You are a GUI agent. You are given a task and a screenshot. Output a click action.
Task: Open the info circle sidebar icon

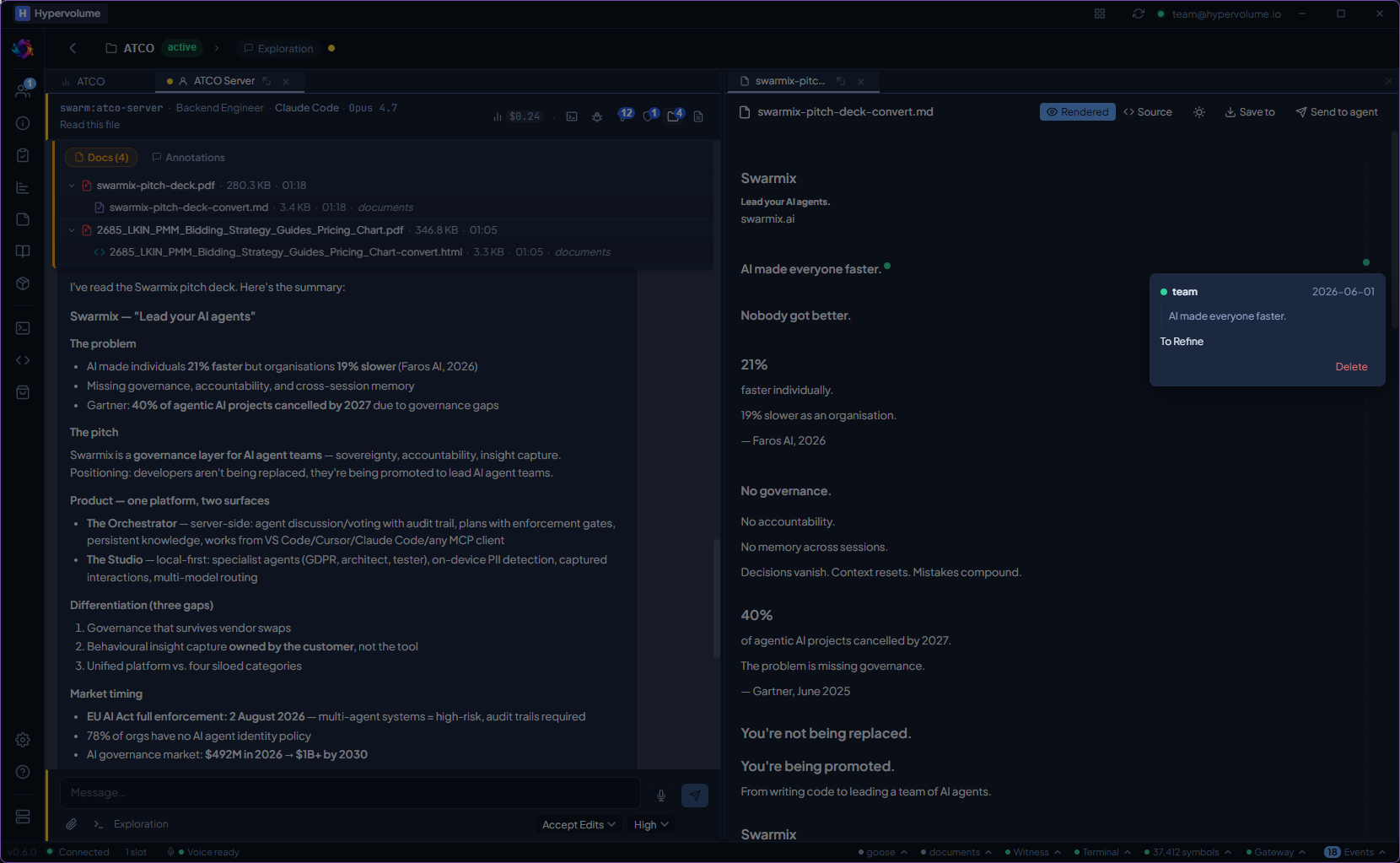23,123
